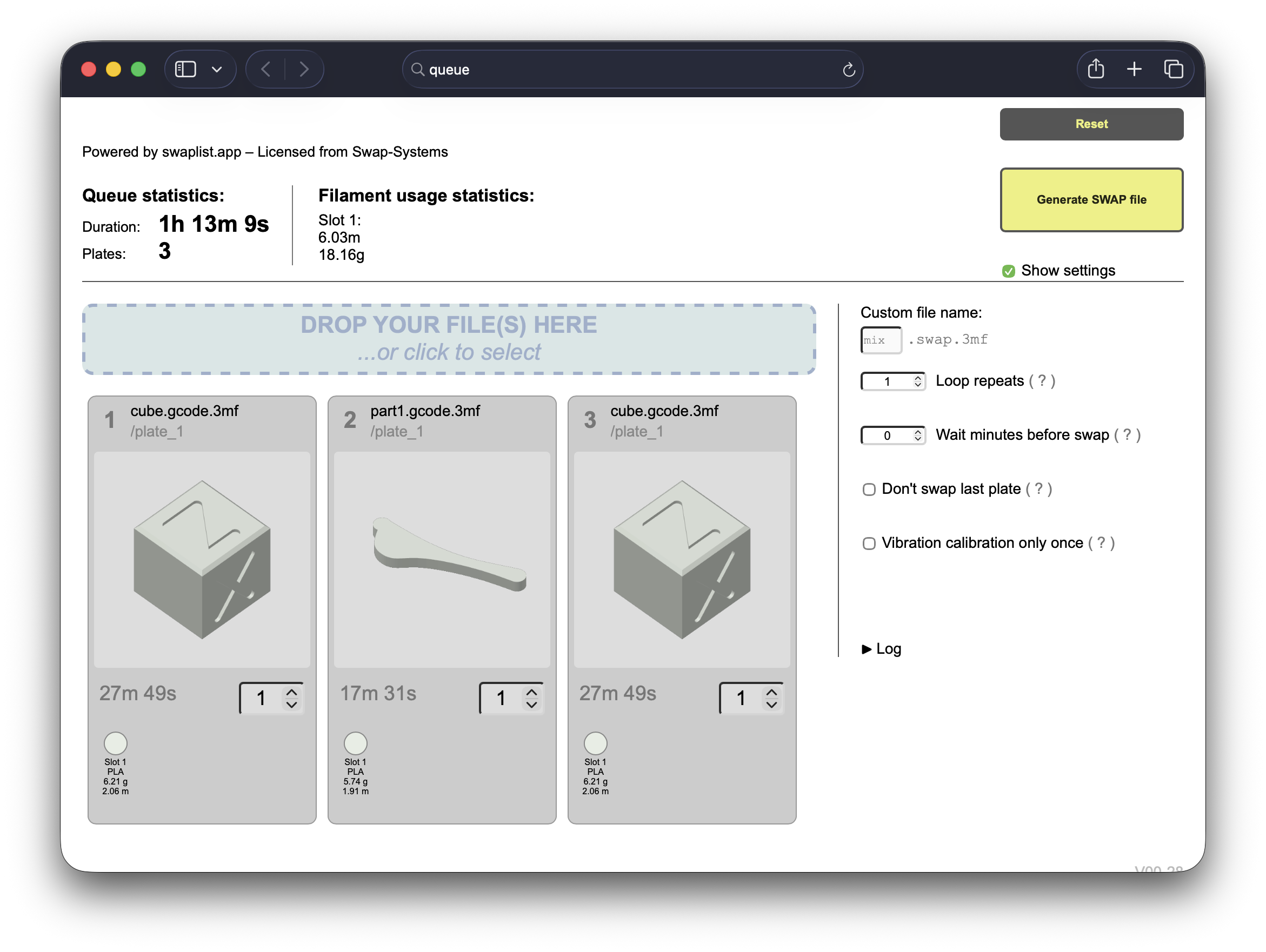1266x952 pixels.
Task: Edit the custom file name field
Action: click(881, 340)
